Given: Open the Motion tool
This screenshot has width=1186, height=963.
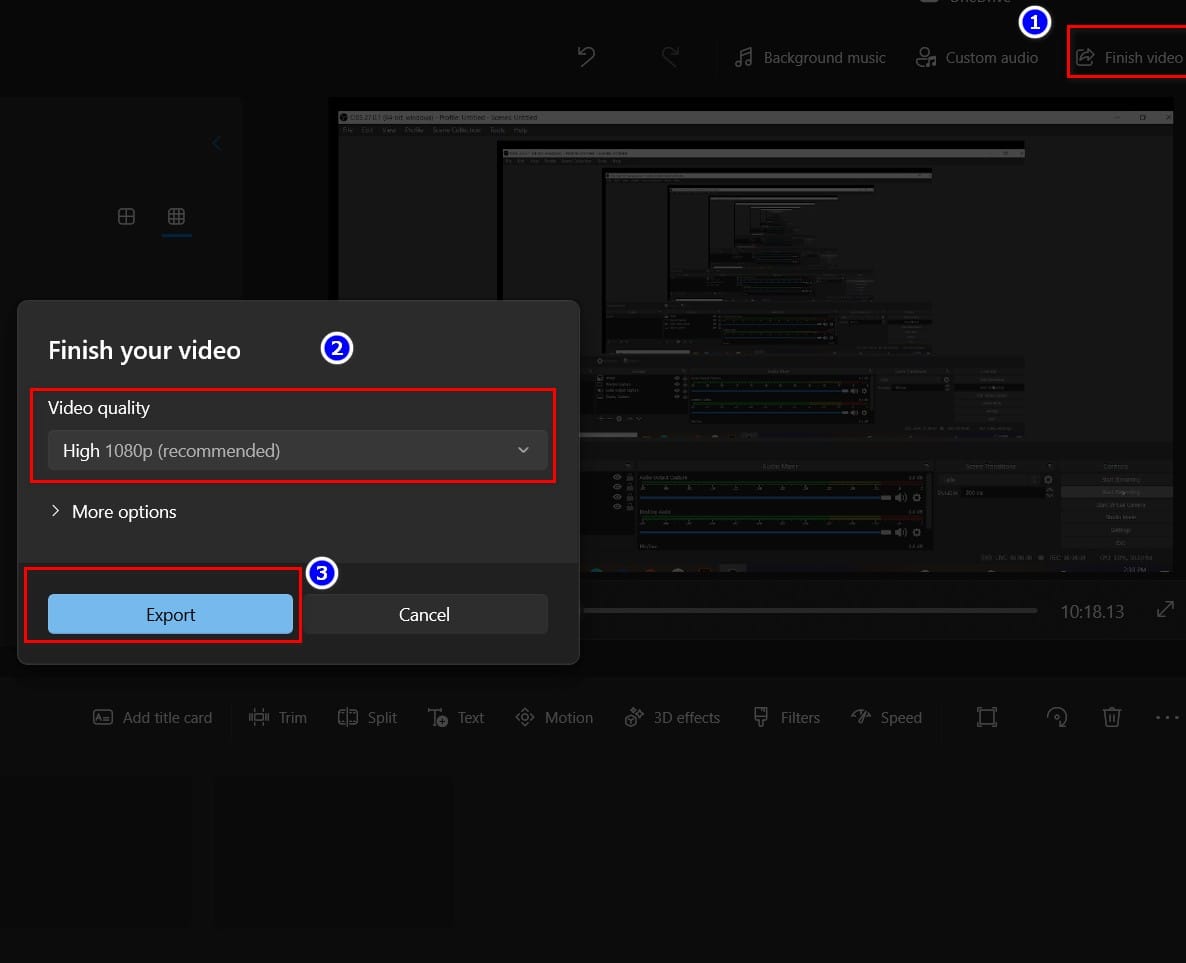Looking at the screenshot, I should pos(554,717).
